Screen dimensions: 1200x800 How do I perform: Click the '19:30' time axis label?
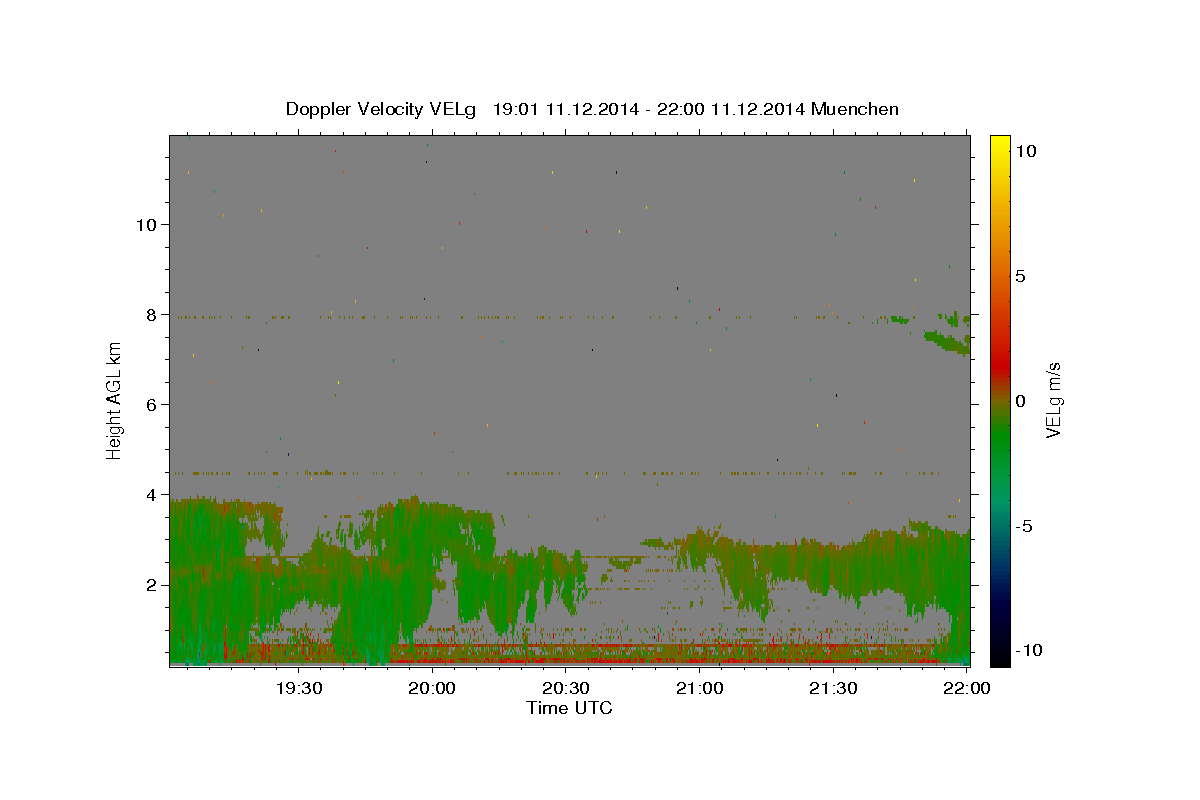[298, 689]
